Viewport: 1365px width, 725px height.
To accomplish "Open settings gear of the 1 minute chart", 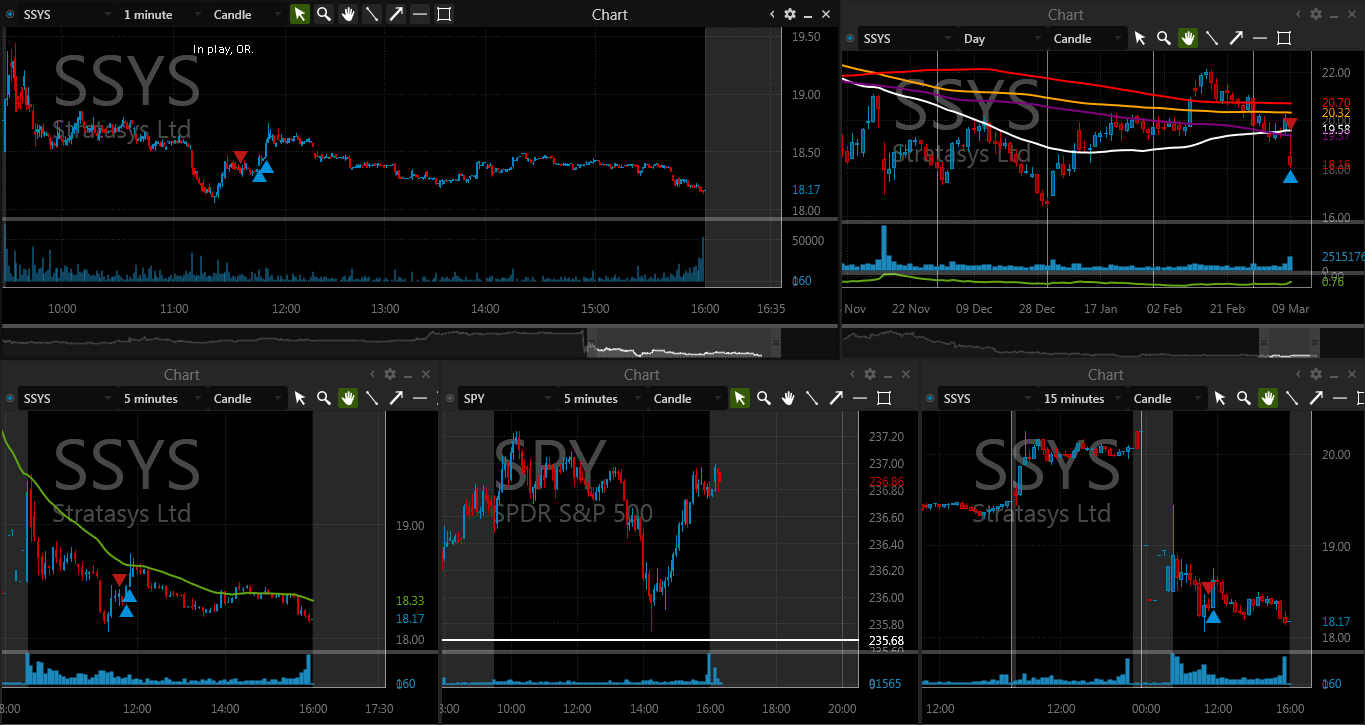I will click(790, 14).
